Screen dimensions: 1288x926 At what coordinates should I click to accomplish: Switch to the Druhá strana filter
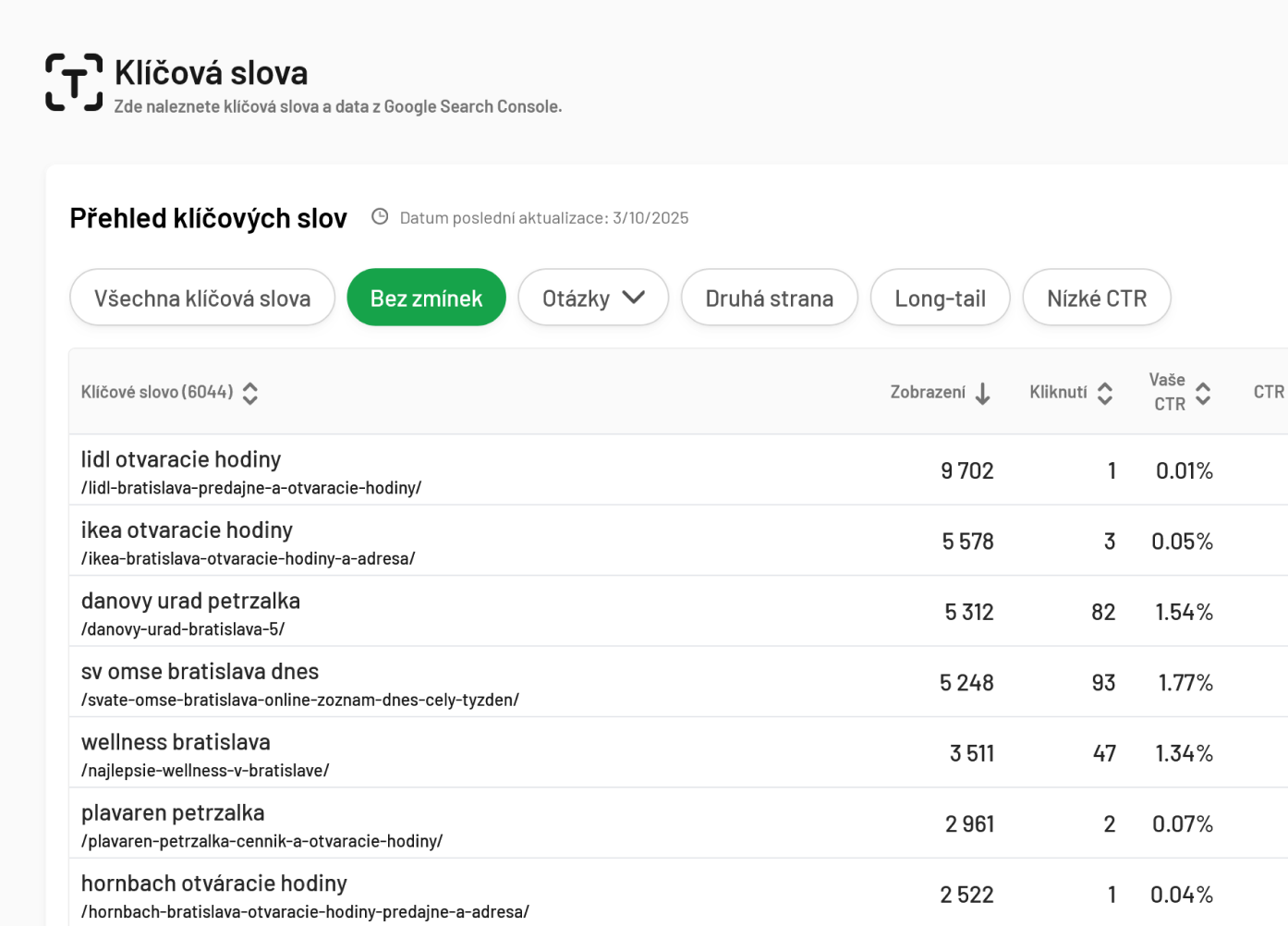point(770,298)
